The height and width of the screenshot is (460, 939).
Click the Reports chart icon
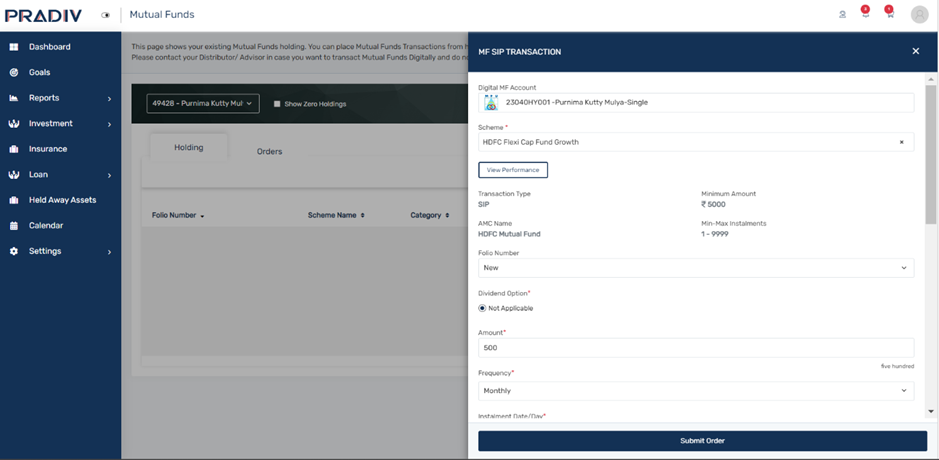14,98
